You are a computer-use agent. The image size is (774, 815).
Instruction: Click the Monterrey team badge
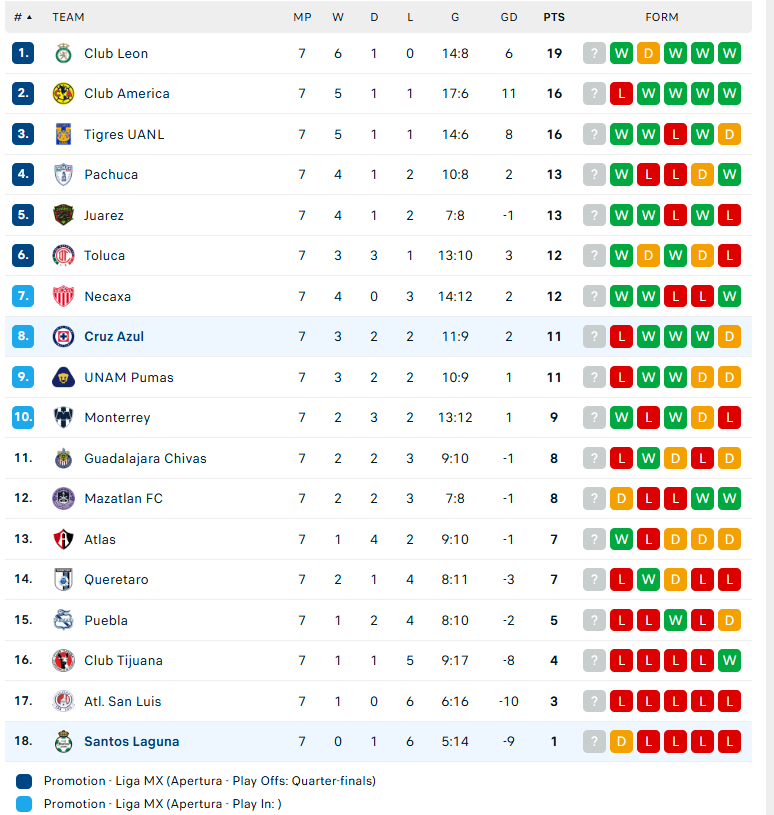[x=63, y=417]
